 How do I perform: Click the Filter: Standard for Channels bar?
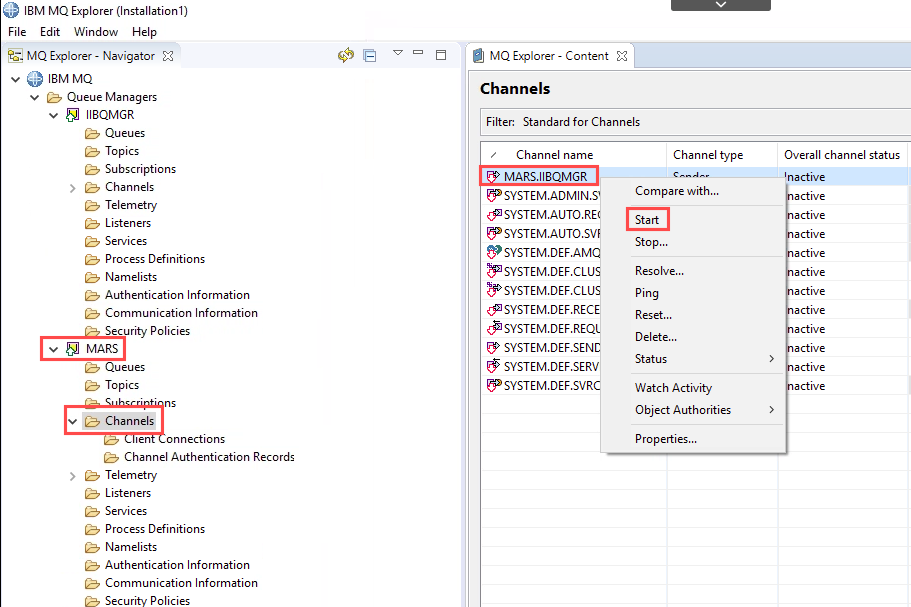tap(695, 122)
